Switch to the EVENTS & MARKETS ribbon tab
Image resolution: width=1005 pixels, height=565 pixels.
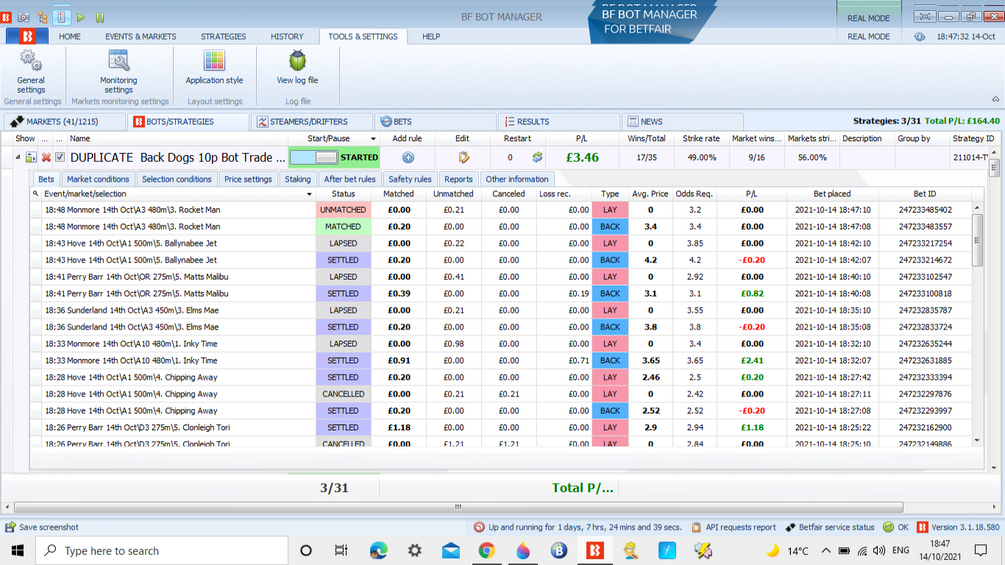tap(140, 37)
